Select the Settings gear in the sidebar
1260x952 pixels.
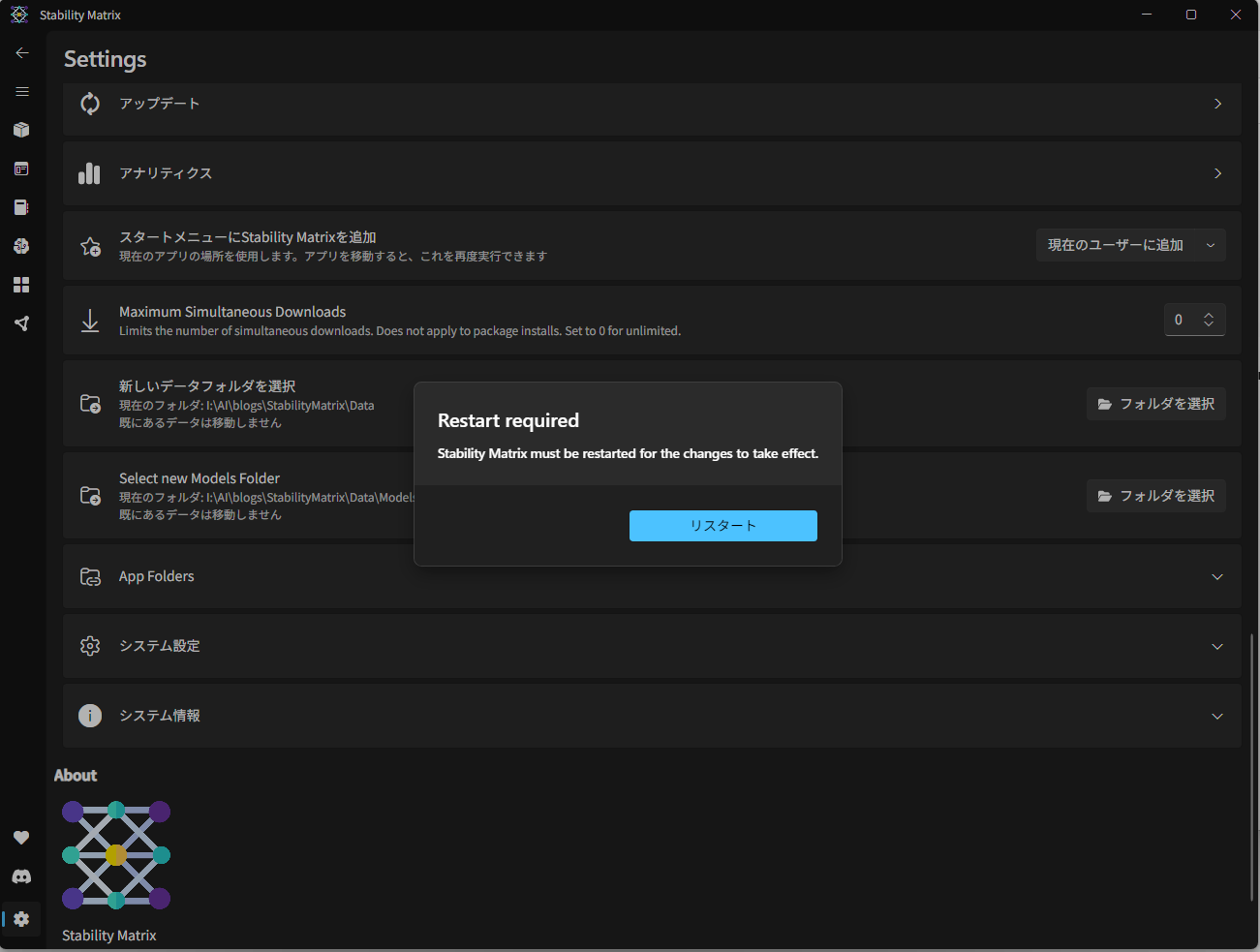tap(21, 919)
